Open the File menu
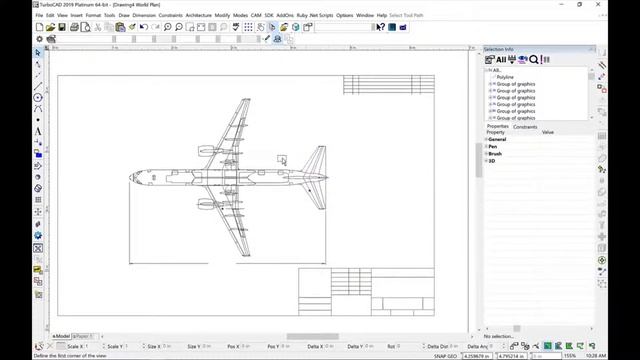 pos(39,15)
